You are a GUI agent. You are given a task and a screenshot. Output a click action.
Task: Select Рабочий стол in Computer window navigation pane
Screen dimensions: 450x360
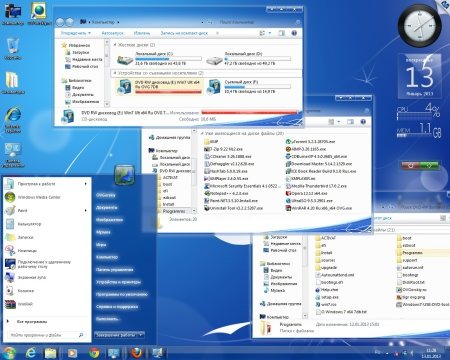(x=82, y=66)
